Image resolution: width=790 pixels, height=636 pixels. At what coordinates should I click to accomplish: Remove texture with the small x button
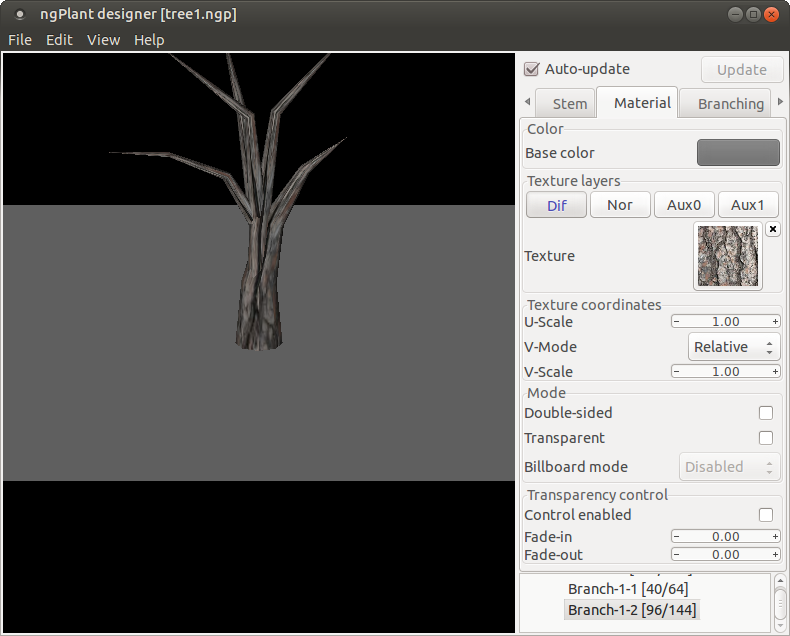tap(773, 229)
